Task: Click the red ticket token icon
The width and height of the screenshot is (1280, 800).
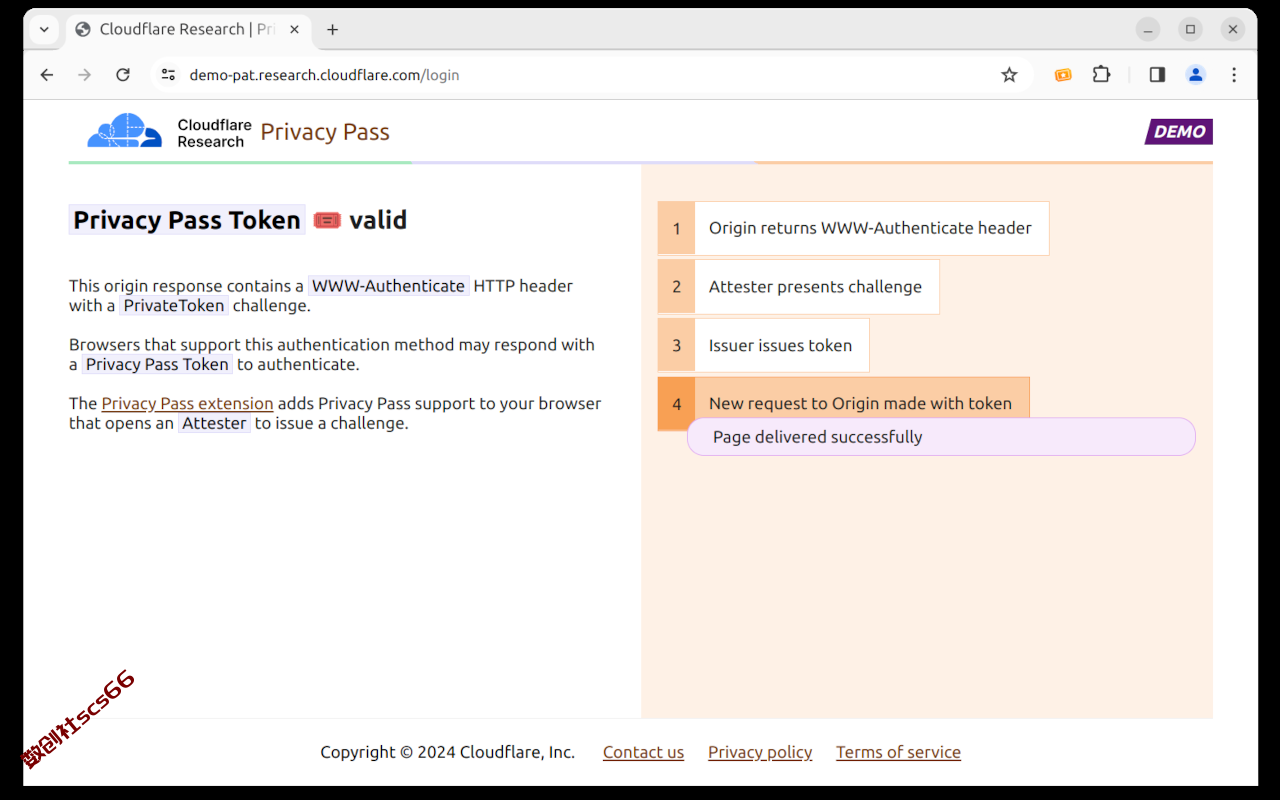Action: [327, 220]
